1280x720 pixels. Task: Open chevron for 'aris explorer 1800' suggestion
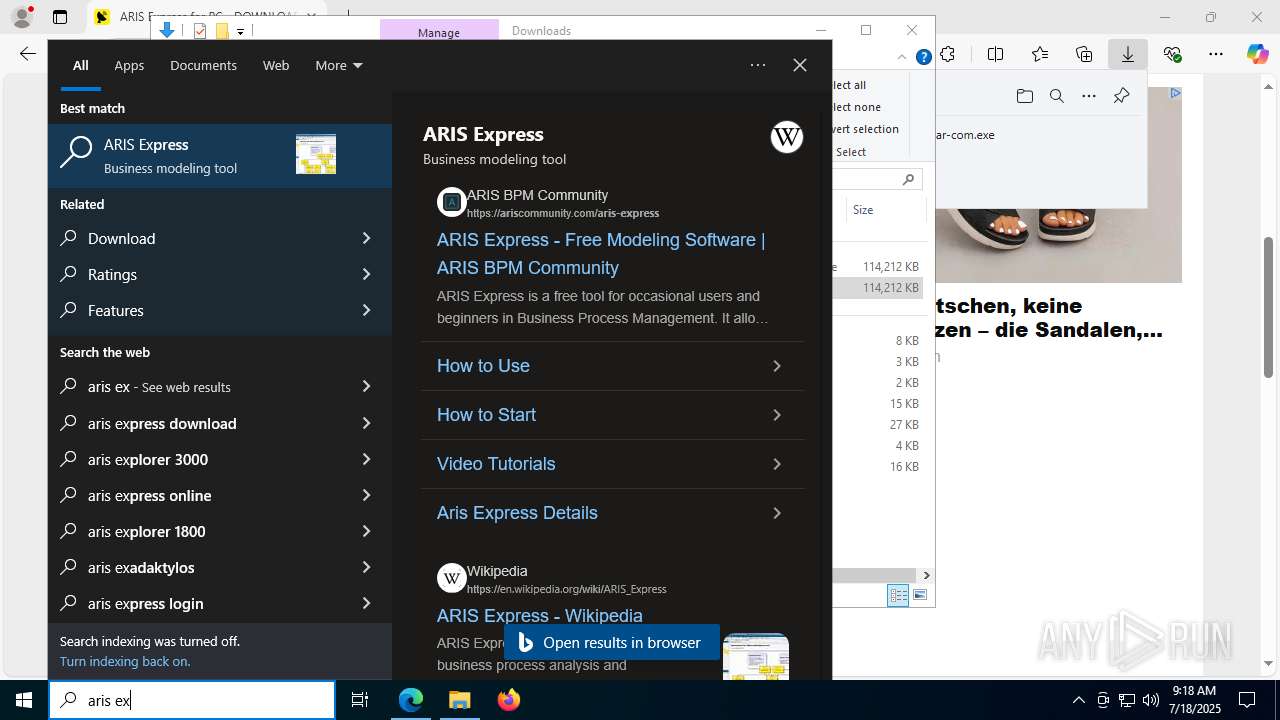coord(366,531)
